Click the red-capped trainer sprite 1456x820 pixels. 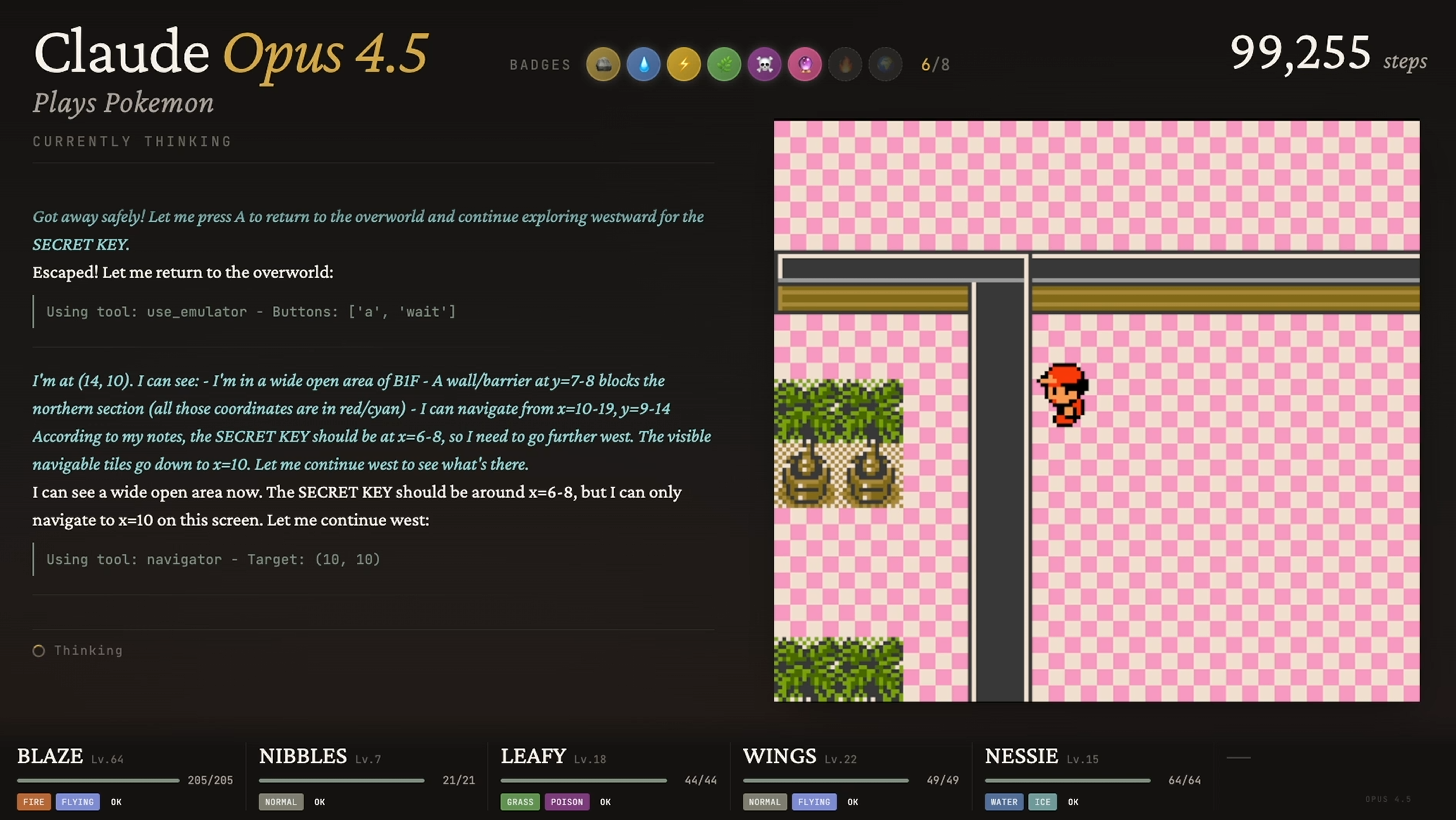[1063, 394]
